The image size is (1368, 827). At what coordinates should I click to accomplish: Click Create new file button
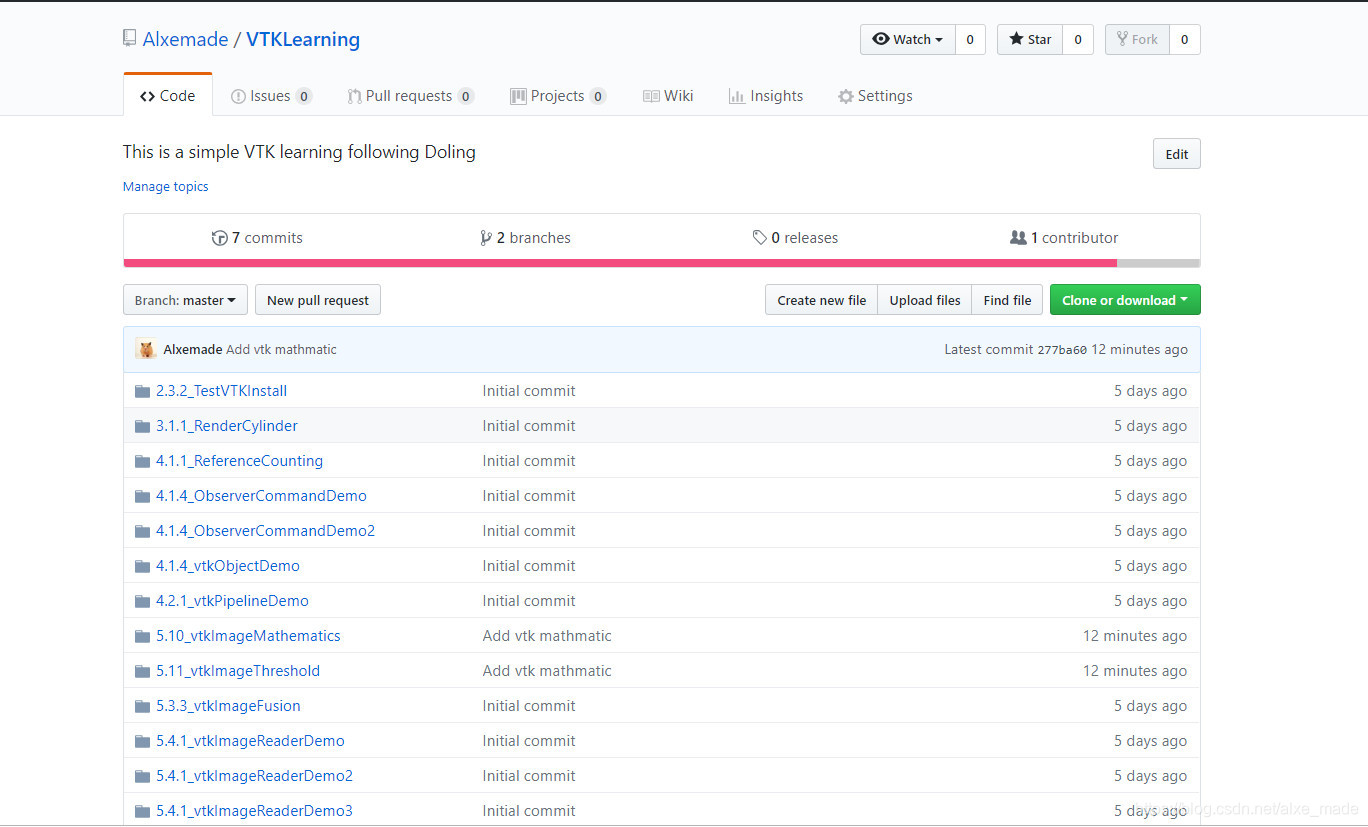(x=822, y=300)
